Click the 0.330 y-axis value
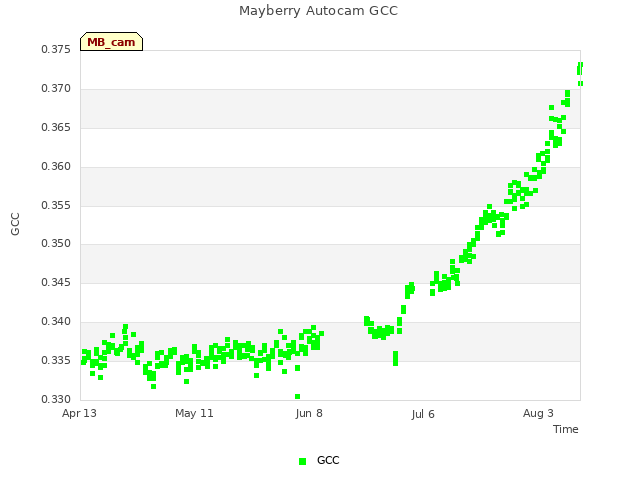The height and width of the screenshot is (480, 640). pos(56,399)
